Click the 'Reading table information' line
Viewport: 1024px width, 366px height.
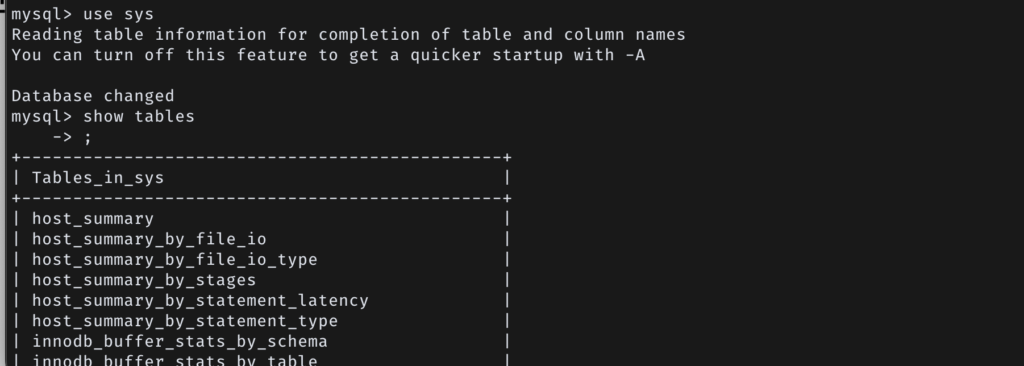[x=348, y=35]
